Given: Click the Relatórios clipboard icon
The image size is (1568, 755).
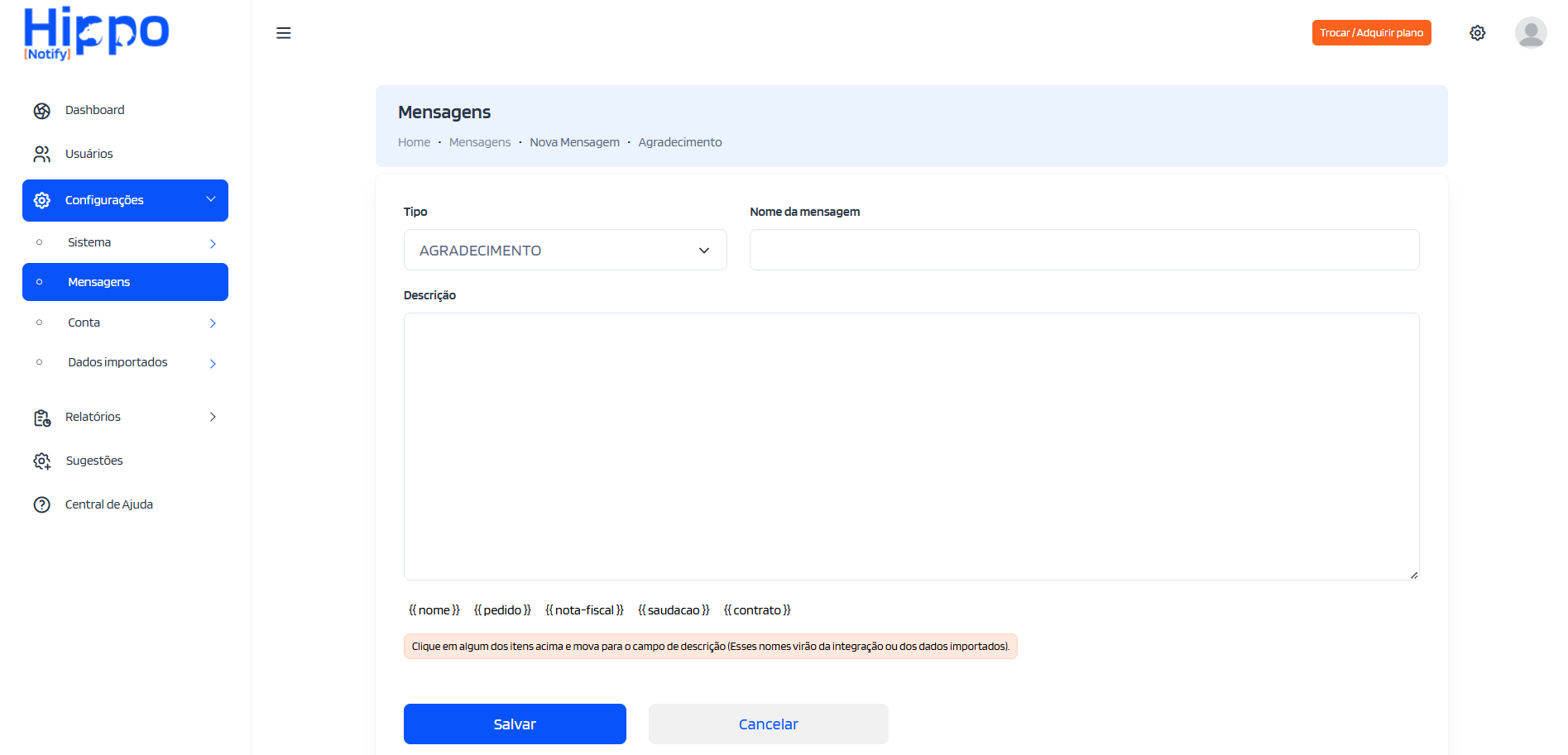Looking at the screenshot, I should 42,418.
